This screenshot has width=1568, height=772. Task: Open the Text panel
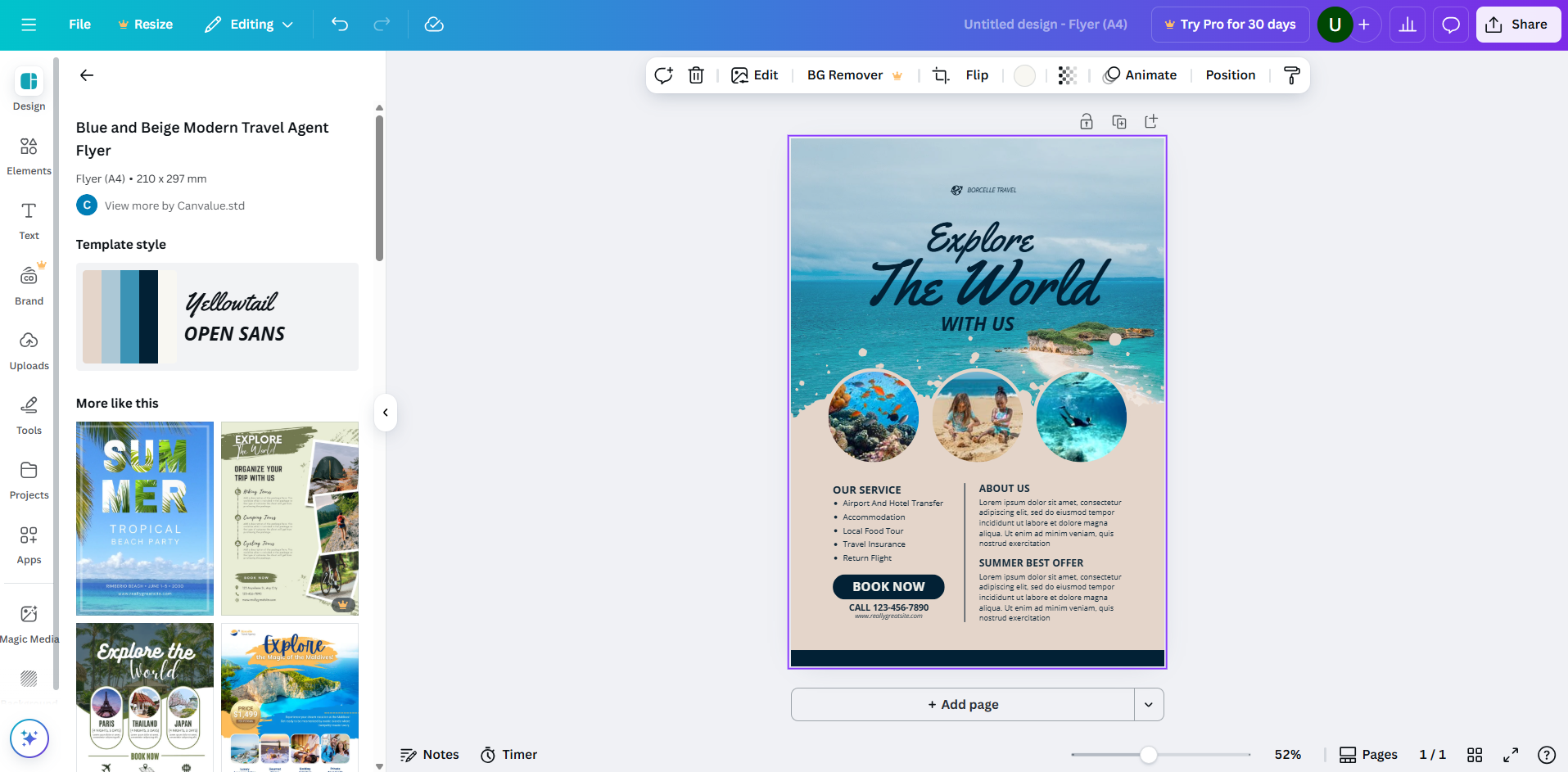[29, 221]
